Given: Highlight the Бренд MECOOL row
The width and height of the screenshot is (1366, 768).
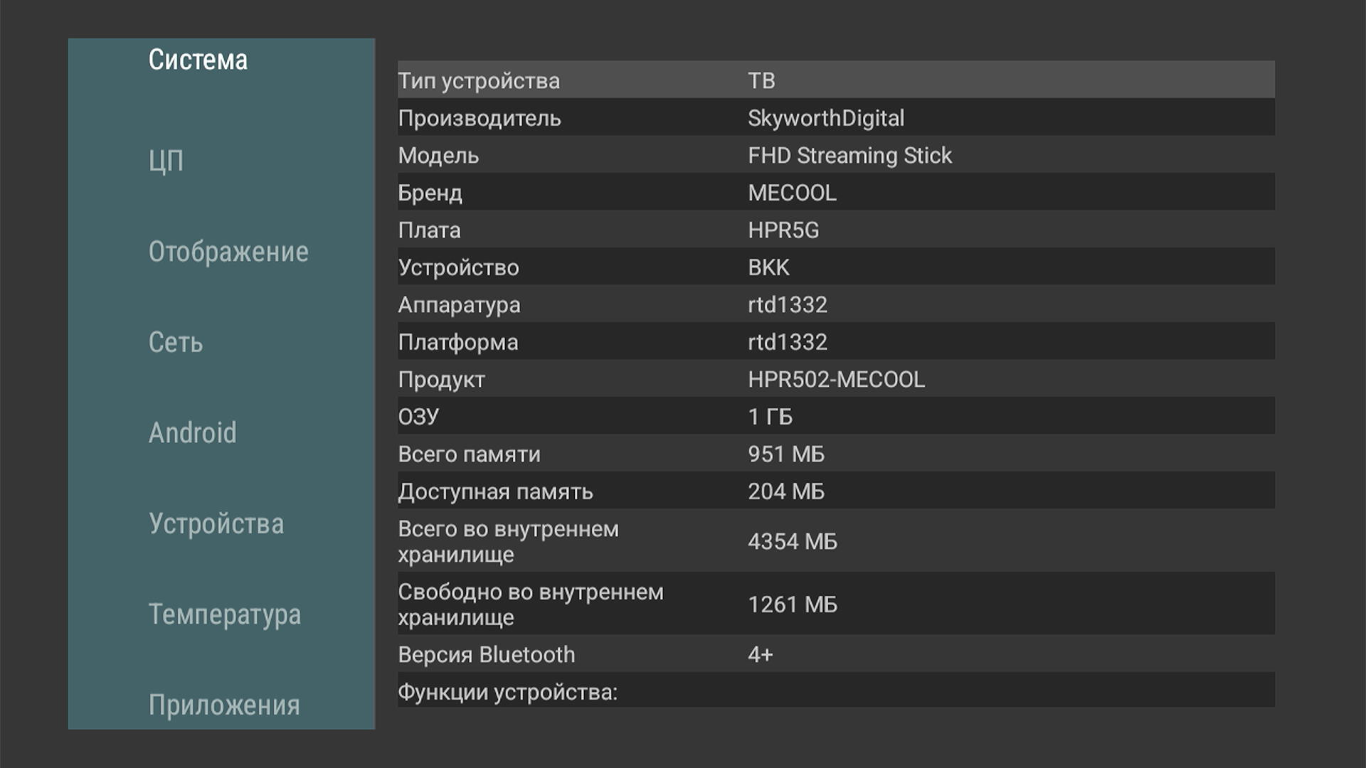Looking at the screenshot, I should point(836,192).
